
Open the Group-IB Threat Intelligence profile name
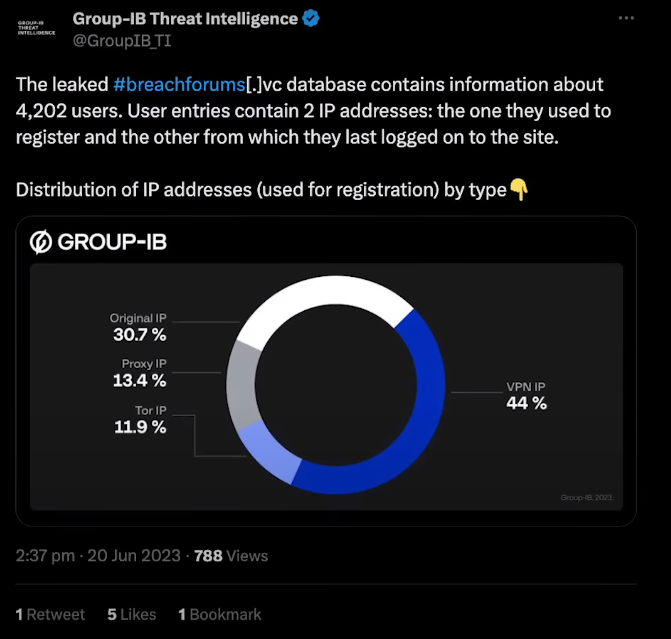(x=185, y=19)
